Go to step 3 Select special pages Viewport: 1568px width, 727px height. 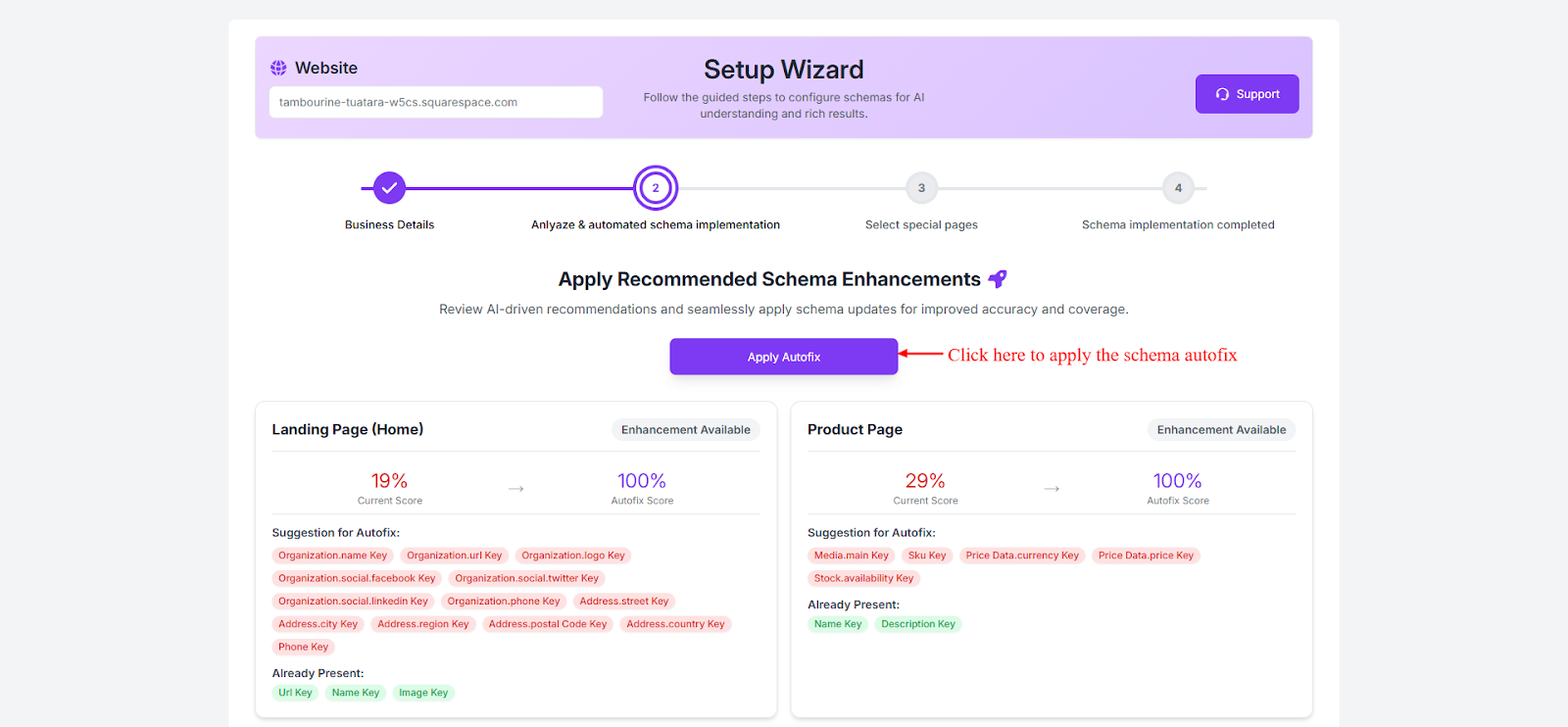click(921, 188)
